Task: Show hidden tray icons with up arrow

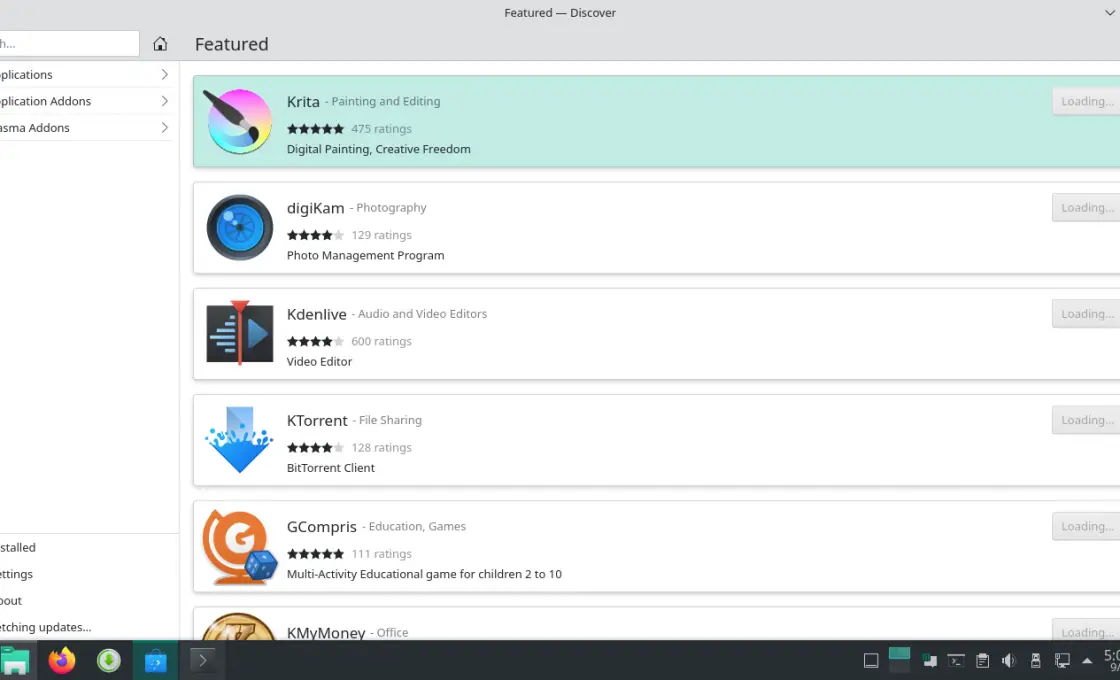Action: pos(1087,661)
